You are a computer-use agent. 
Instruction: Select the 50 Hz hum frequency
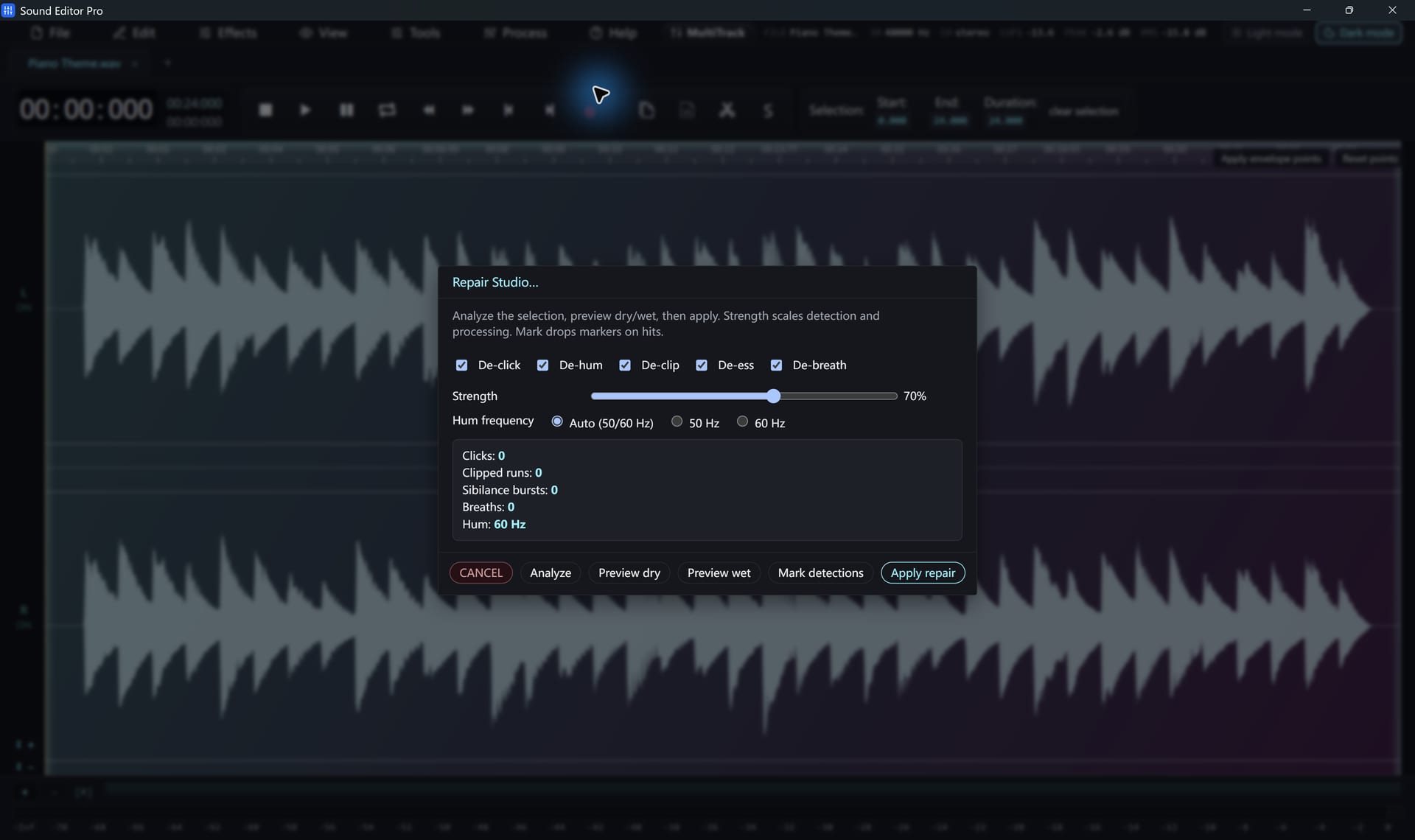(677, 421)
